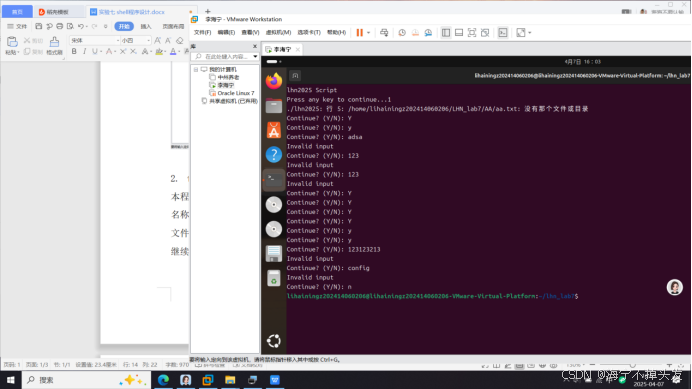Open VMware 文件(F) menu

tap(202, 33)
